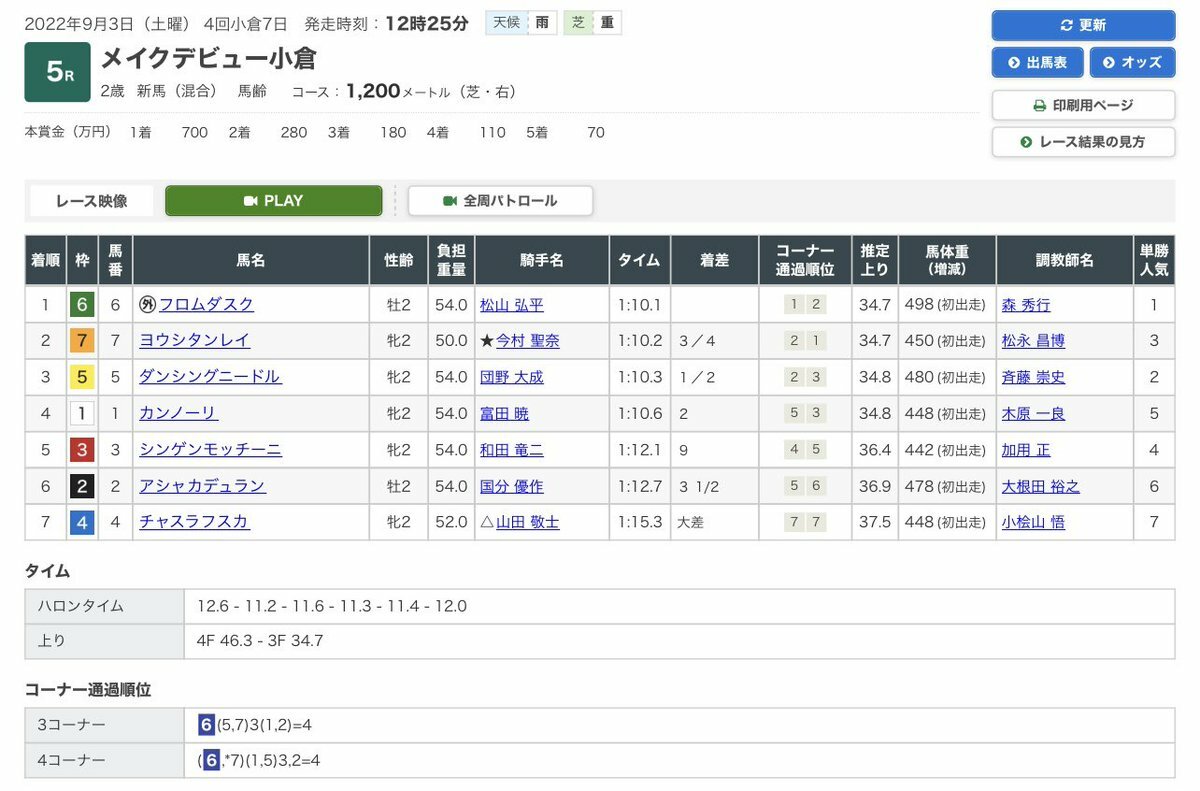Image resolution: width=1200 pixels, height=791 pixels.
Task: Click the green frame number 6 badge
Action: (82, 305)
